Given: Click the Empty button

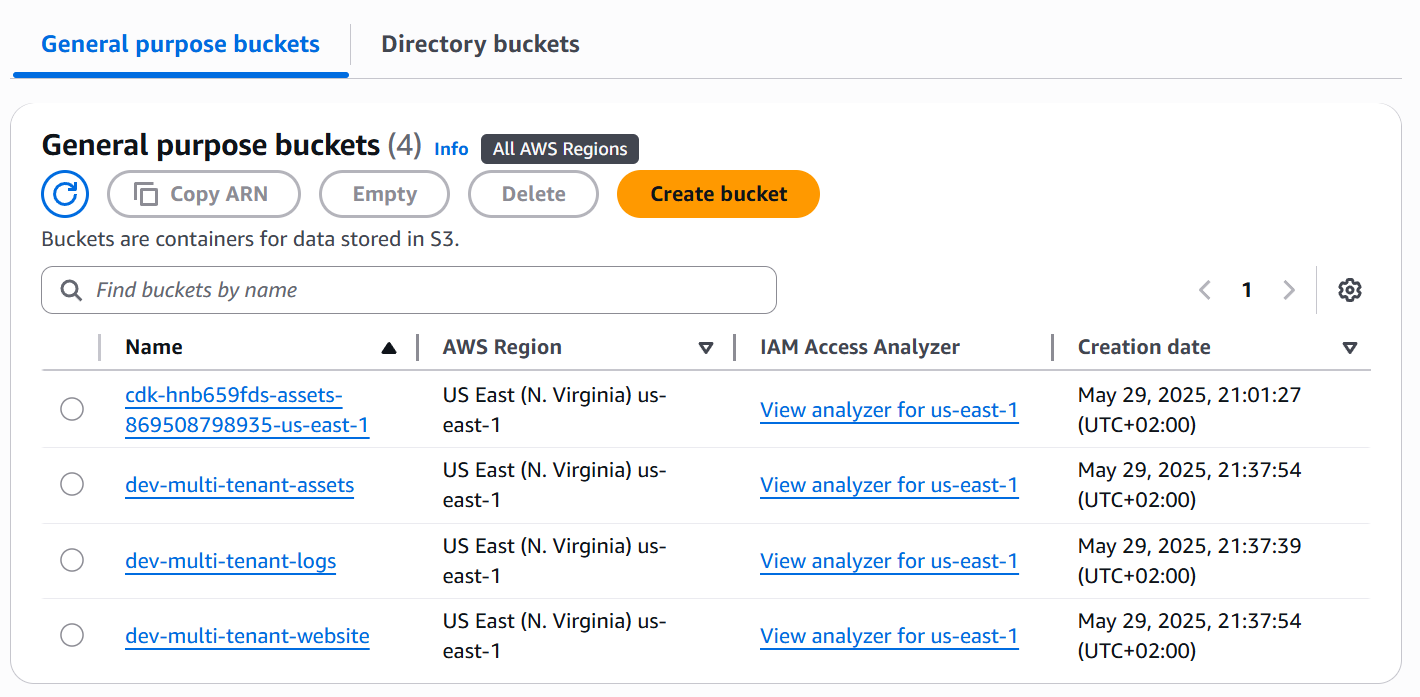Looking at the screenshot, I should click(385, 194).
